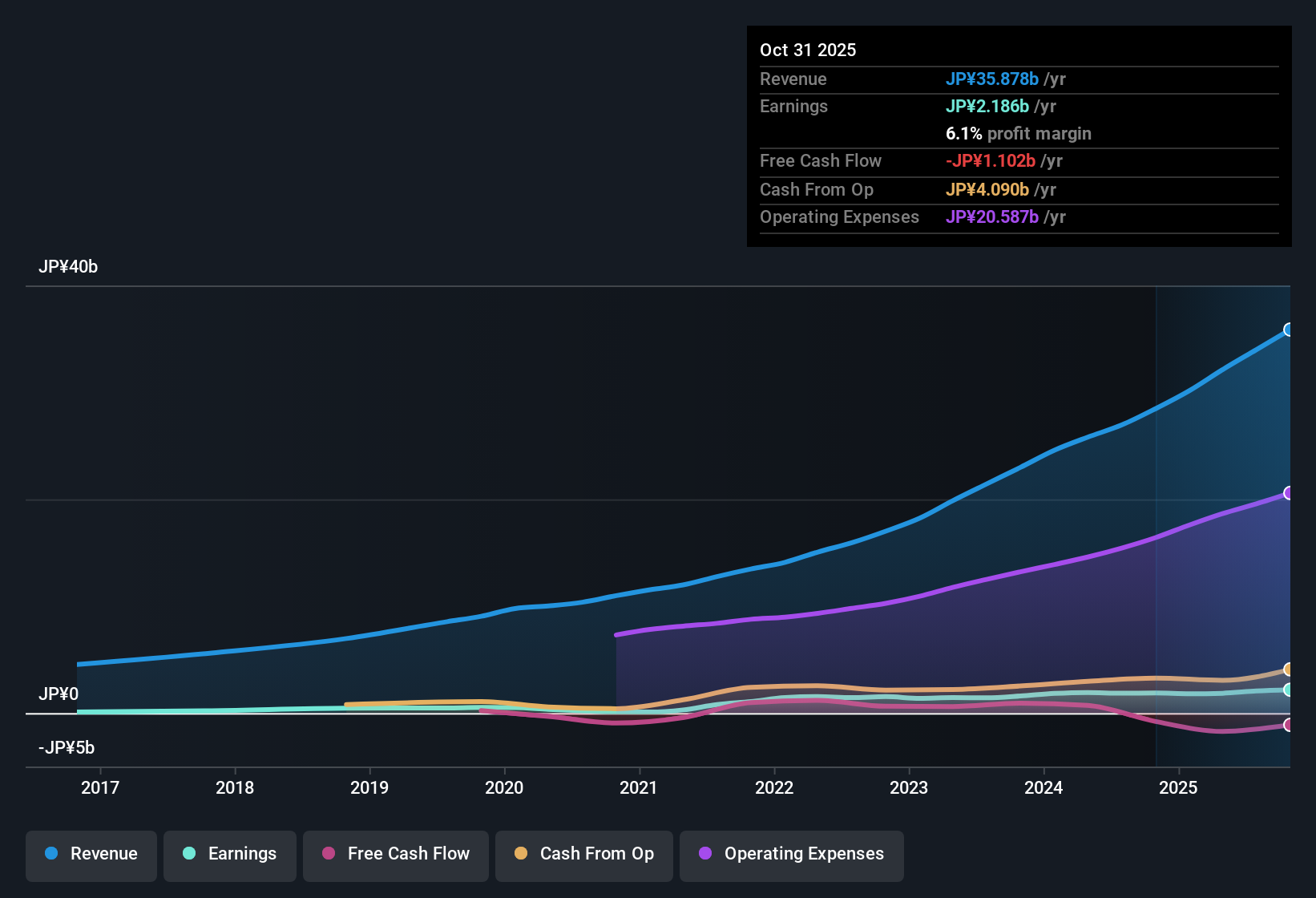Click the JP¥0 gridline label

[59, 694]
